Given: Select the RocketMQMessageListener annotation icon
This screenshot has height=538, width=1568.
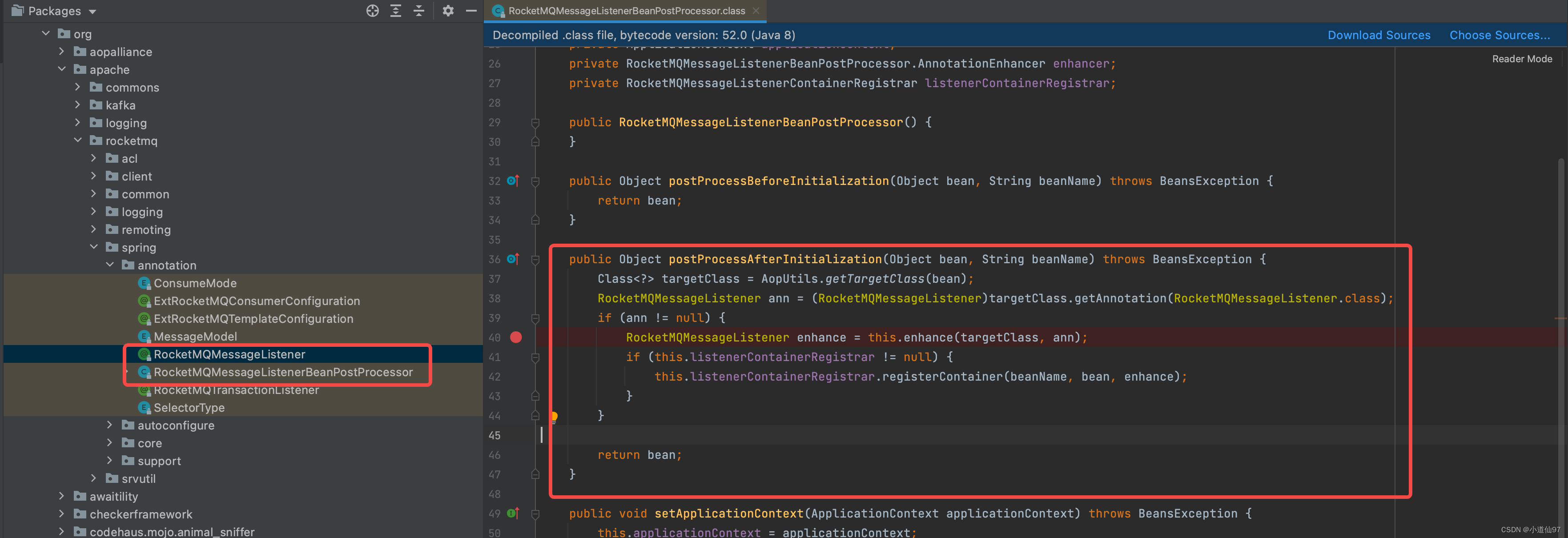Looking at the screenshot, I should click(x=144, y=354).
